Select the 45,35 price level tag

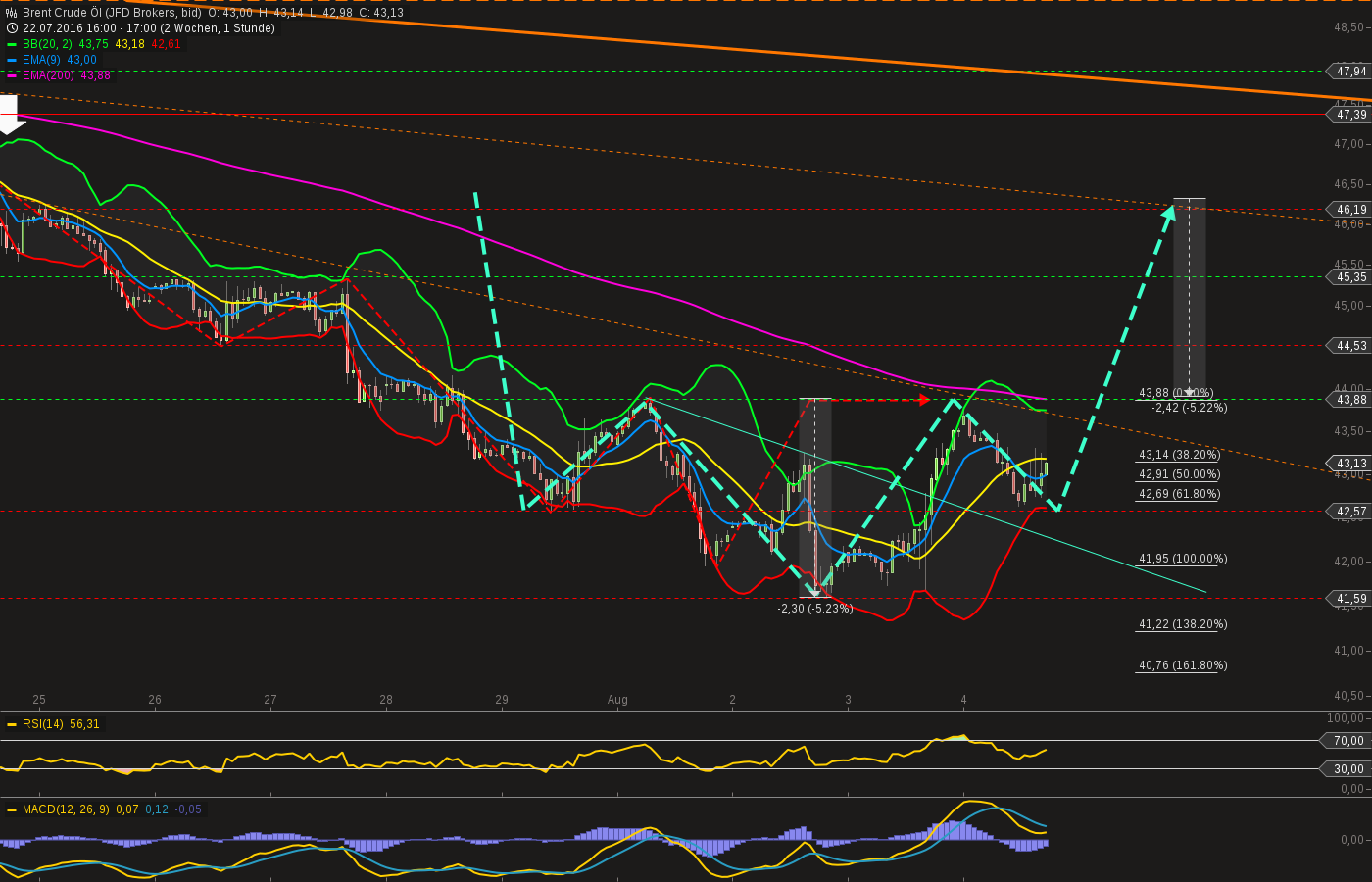pos(1348,276)
